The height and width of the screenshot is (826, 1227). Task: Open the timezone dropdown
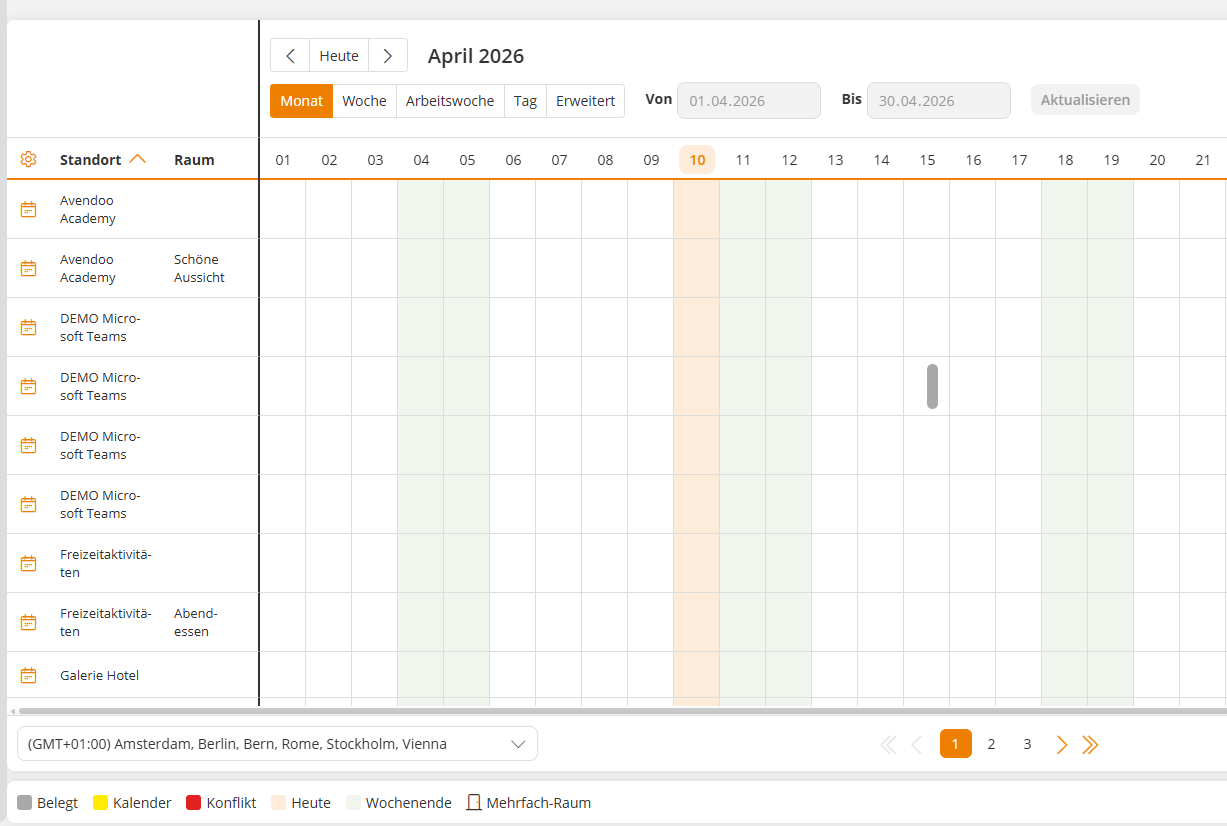[x=277, y=744]
